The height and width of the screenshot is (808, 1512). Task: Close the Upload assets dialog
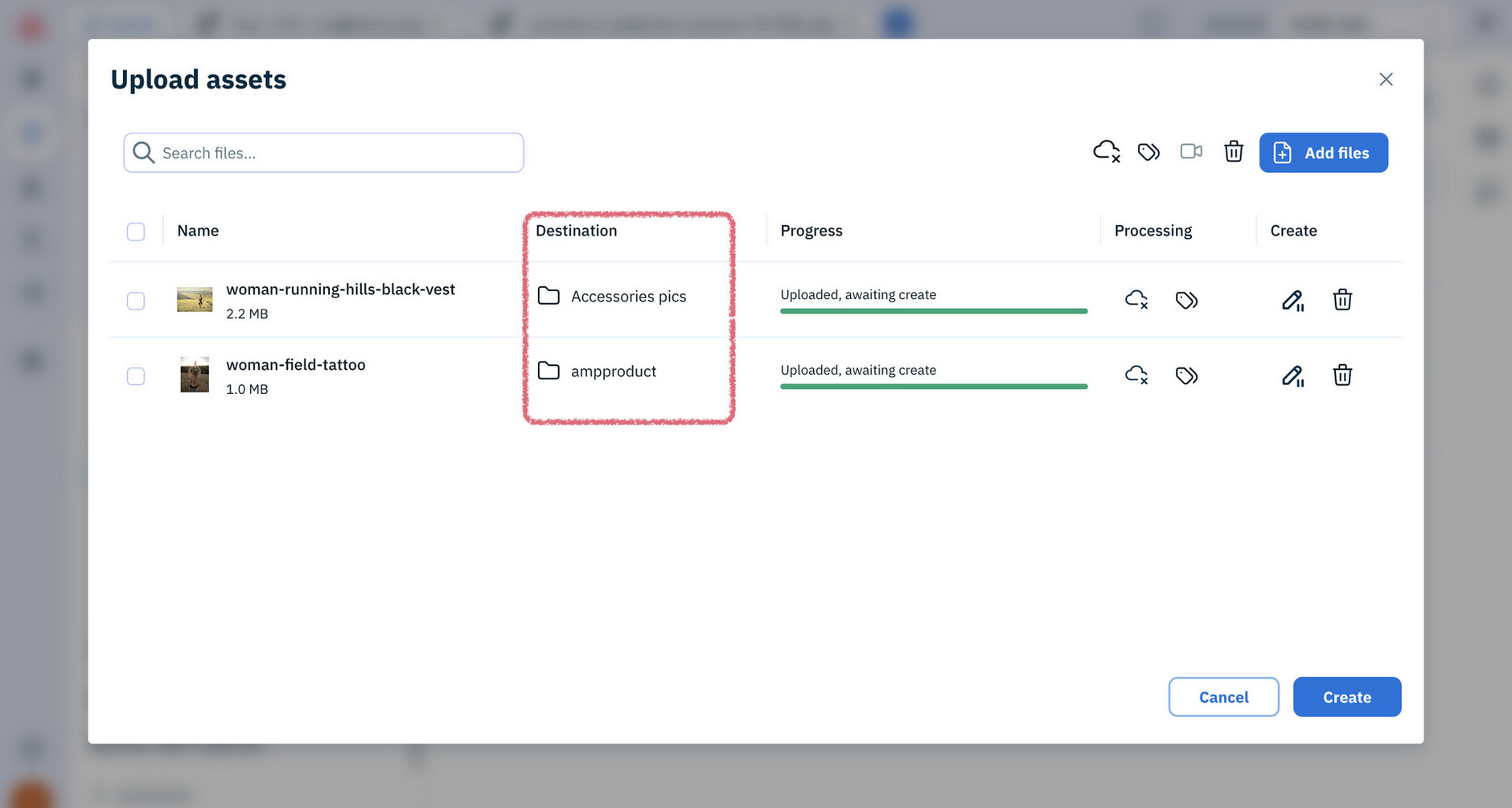[1386, 80]
